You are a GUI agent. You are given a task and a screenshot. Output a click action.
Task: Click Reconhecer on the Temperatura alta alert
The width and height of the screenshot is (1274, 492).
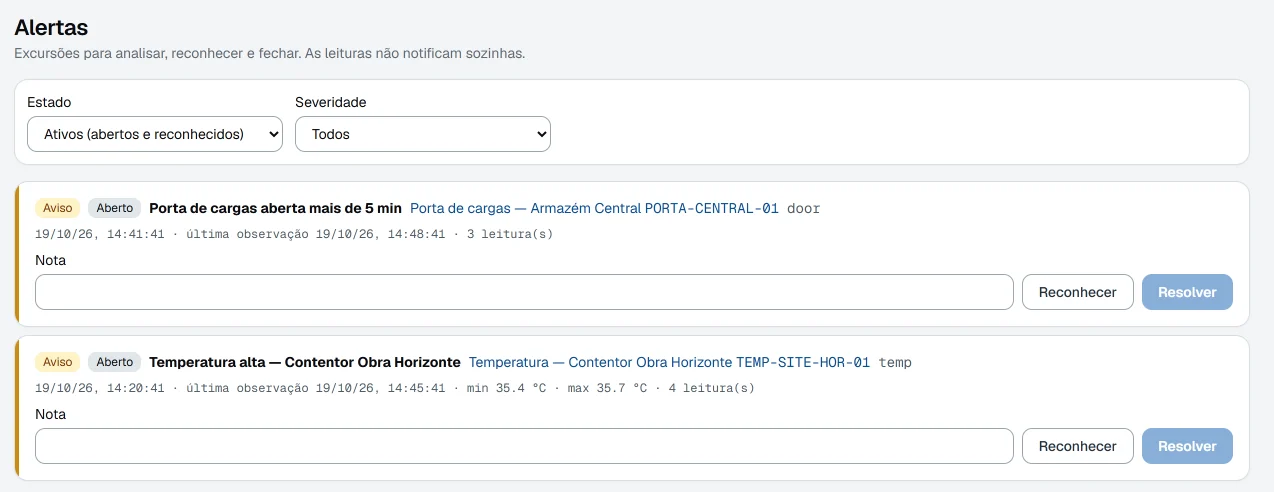pos(1077,446)
